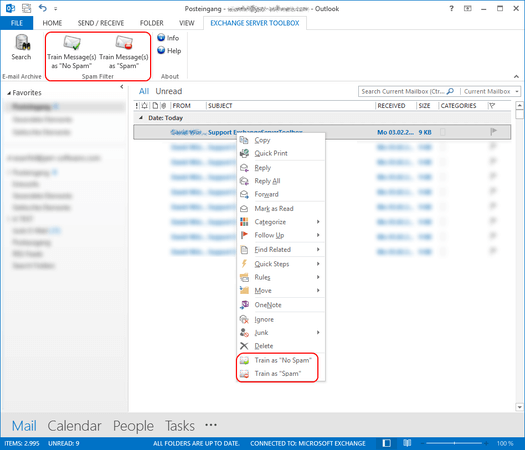Expand the Move submenu

click(281, 291)
